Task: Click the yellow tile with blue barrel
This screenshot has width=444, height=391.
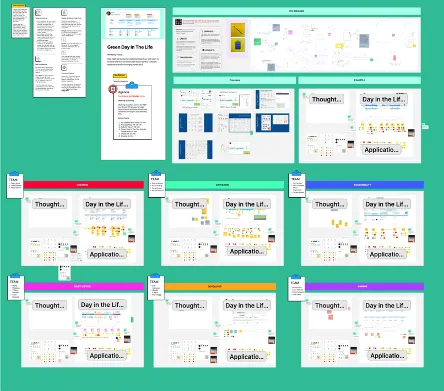Action: [238, 45]
